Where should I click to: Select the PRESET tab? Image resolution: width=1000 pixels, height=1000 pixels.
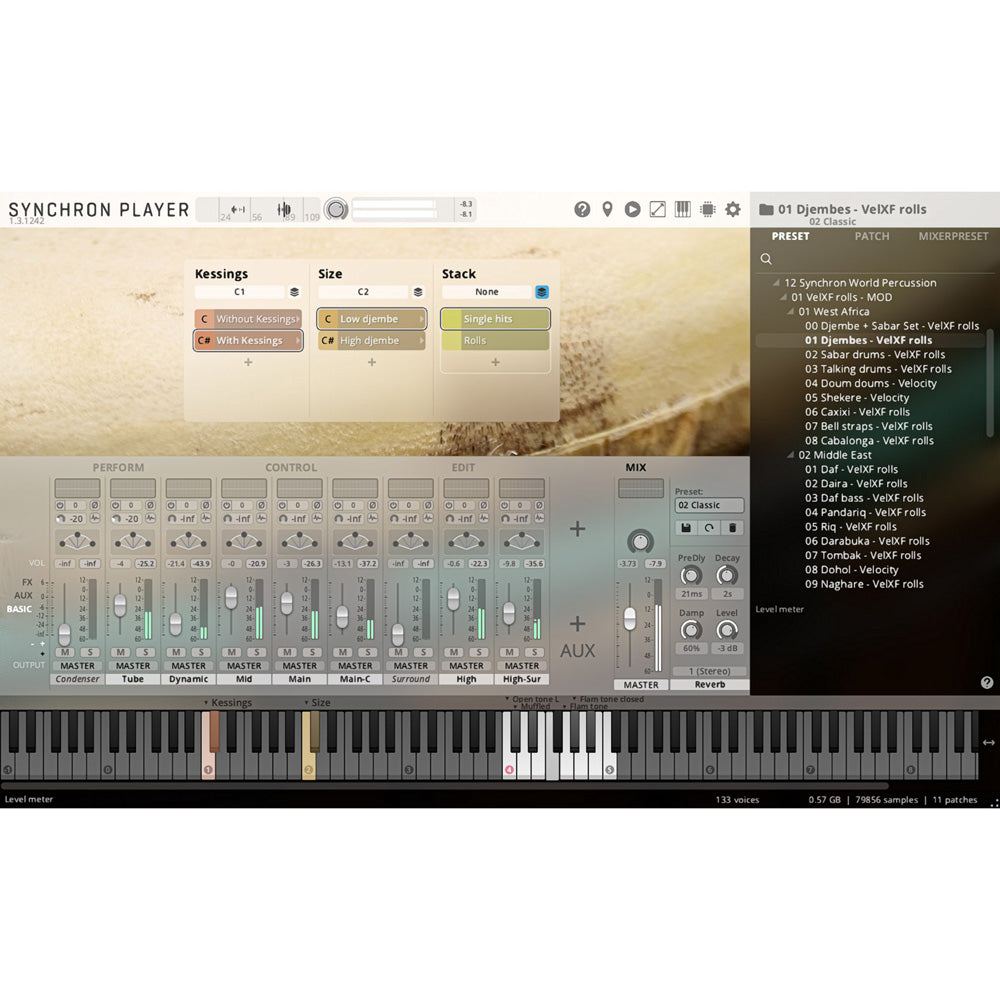(790, 236)
